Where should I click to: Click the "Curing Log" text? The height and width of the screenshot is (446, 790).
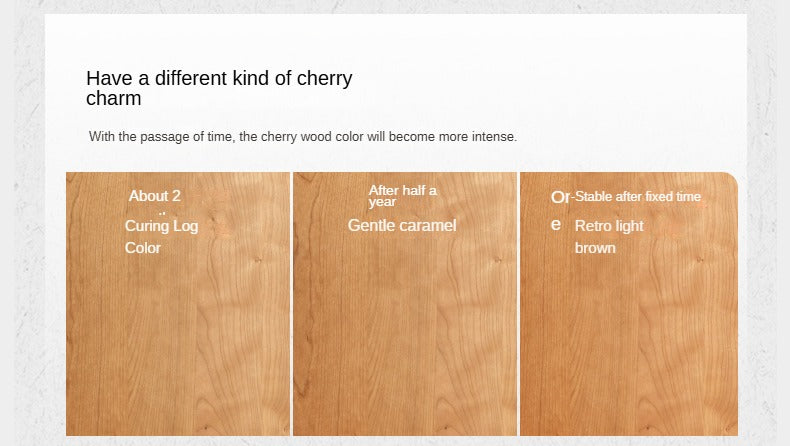click(x=161, y=226)
